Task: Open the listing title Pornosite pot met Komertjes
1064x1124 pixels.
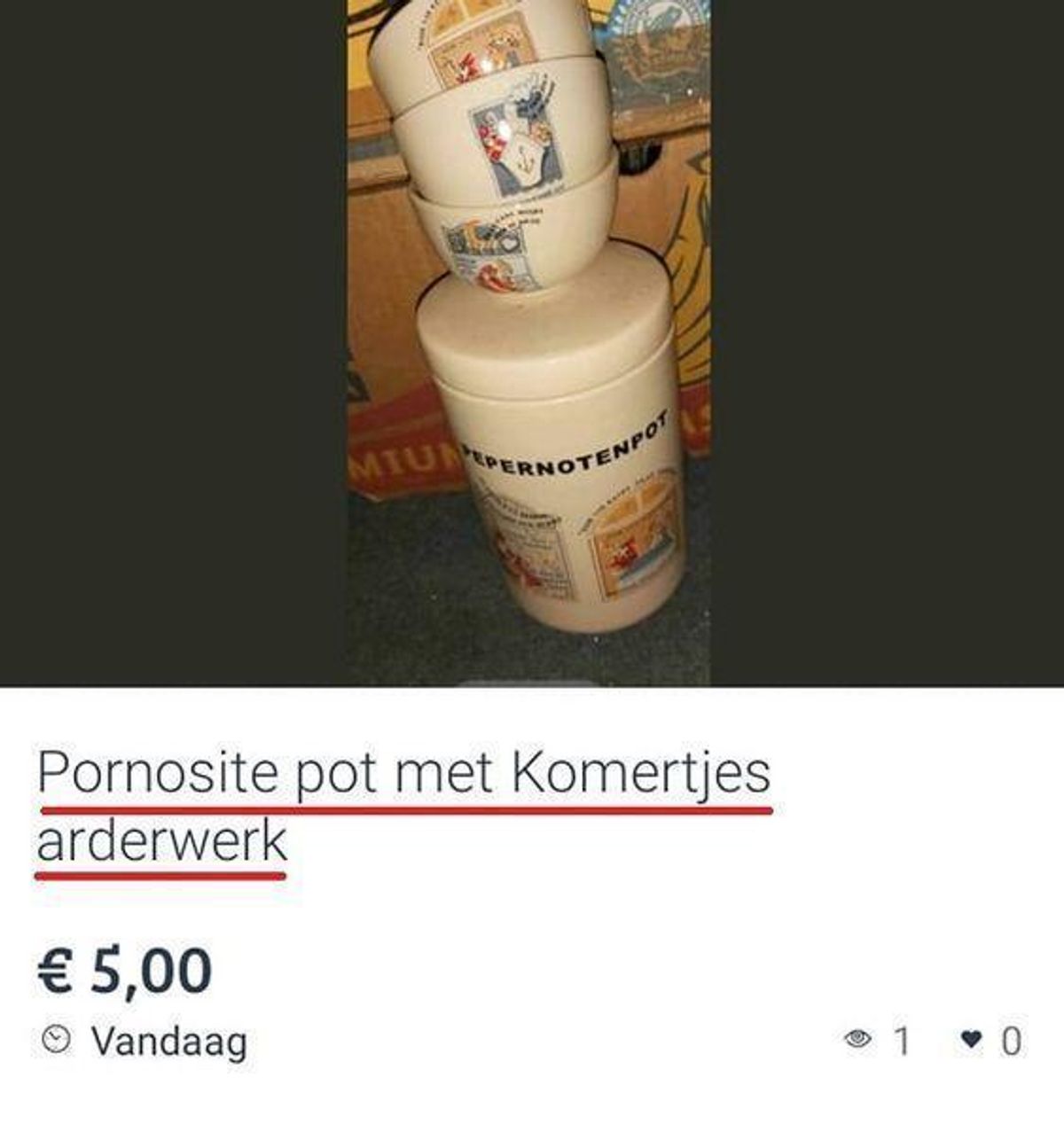Action: tap(404, 774)
